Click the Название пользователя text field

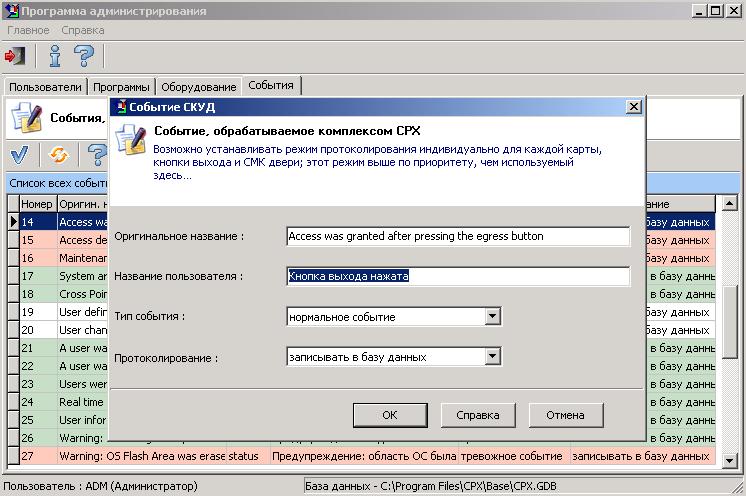pyautogui.click(x=457, y=276)
